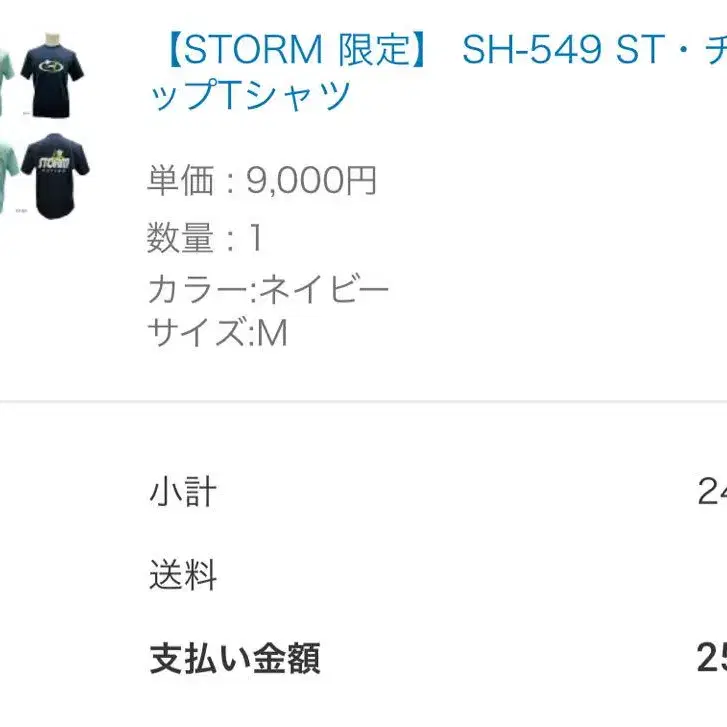Click the 小計 subtotal label
727x727 pixels.
[x=182, y=492]
